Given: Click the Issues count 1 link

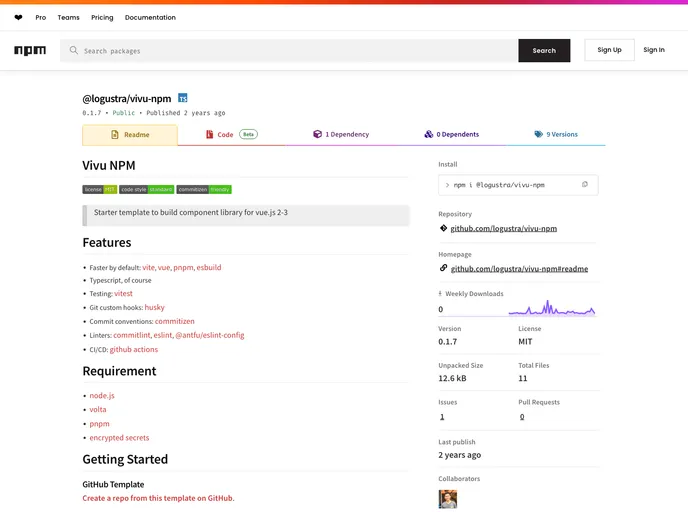Looking at the screenshot, I should pos(442,417).
